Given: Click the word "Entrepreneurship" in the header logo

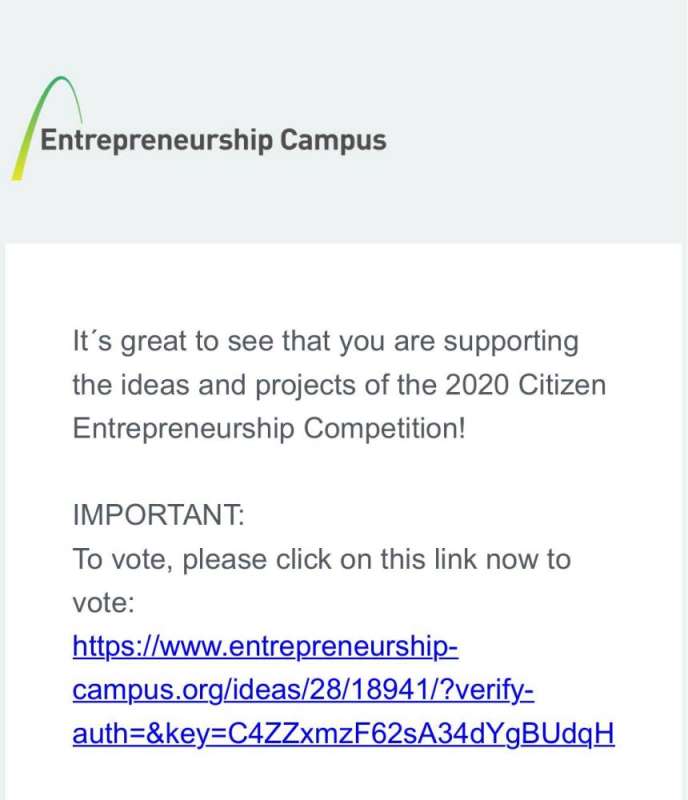Looking at the screenshot, I should [x=155, y=140].
